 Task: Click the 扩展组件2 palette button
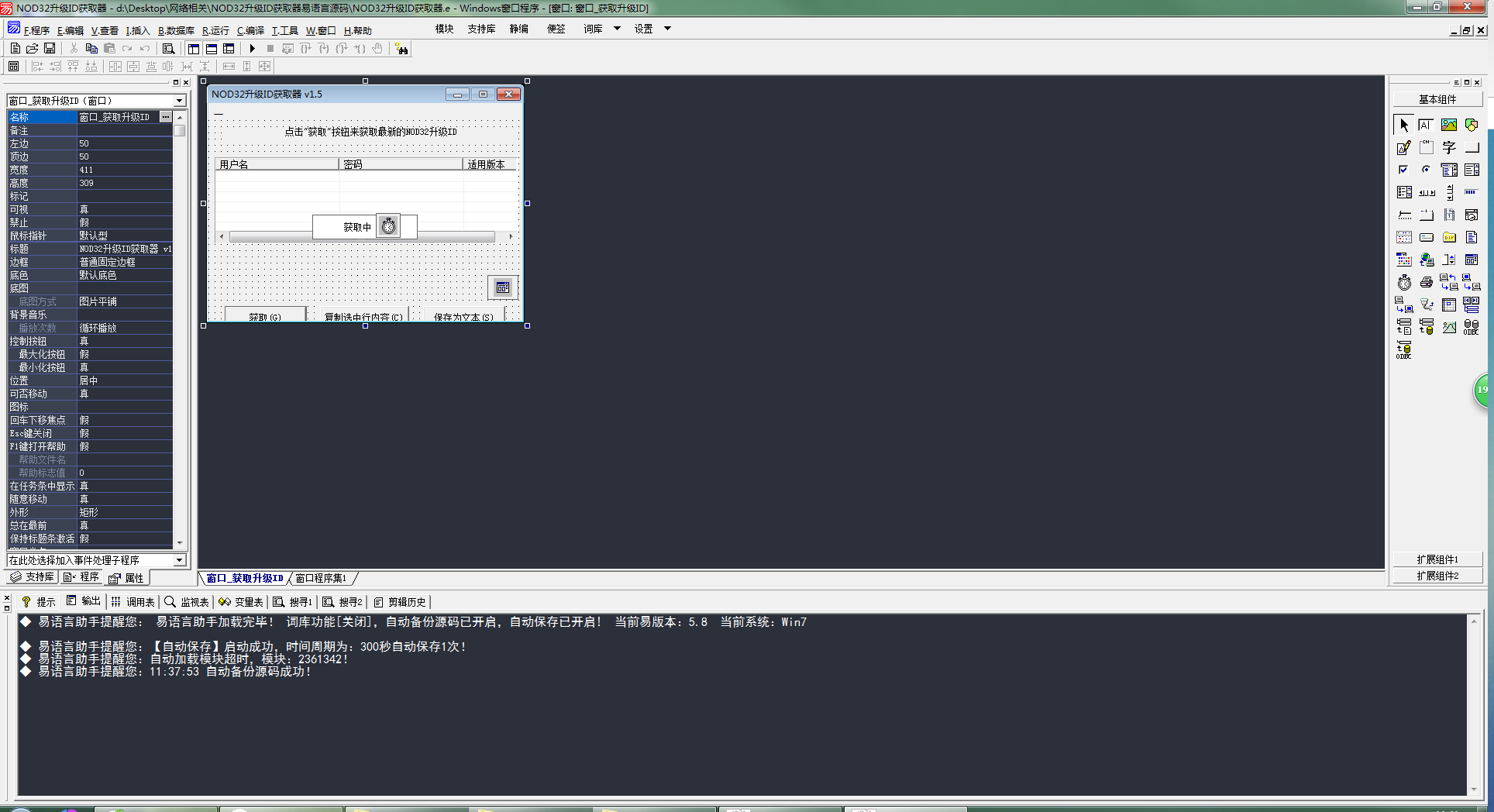tap(1437, 576)
